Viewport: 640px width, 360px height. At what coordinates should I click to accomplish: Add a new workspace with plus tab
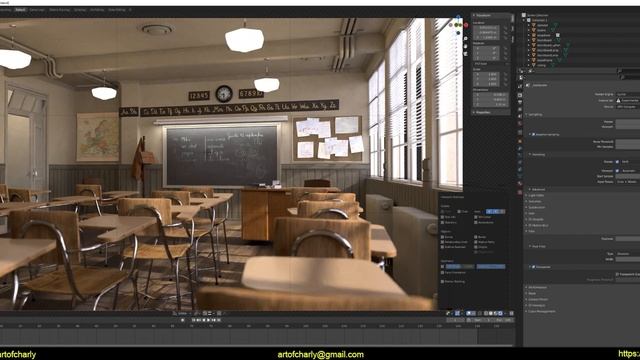[130, 9]
